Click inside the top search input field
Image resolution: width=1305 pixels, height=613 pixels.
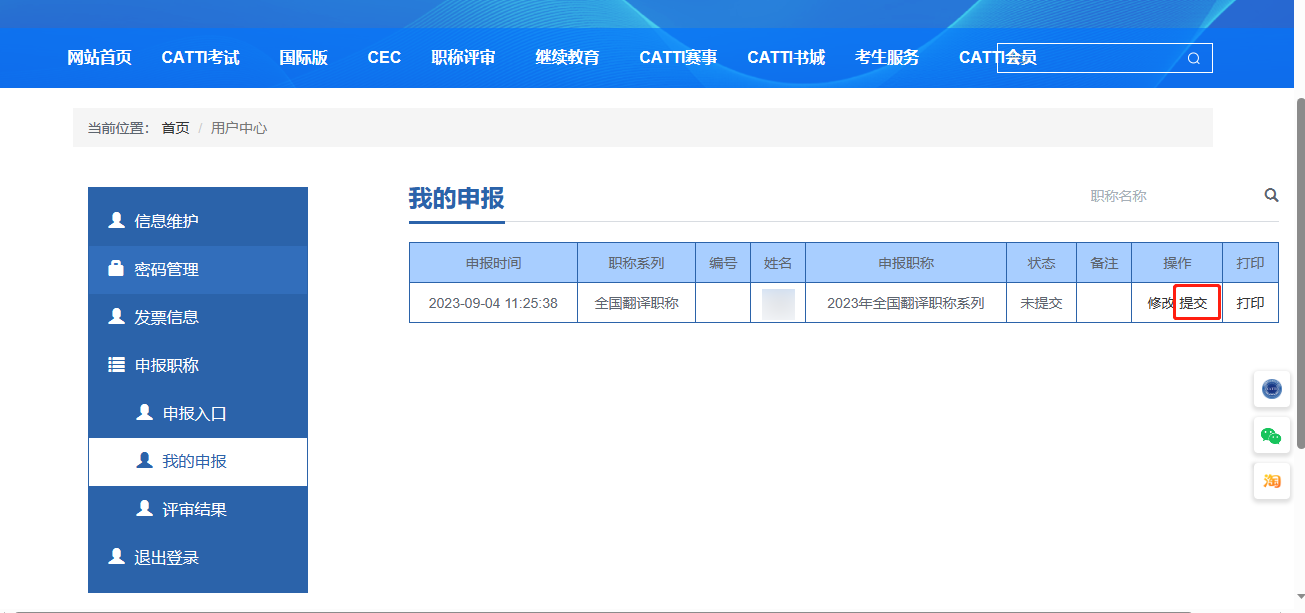coord(1090,58)
